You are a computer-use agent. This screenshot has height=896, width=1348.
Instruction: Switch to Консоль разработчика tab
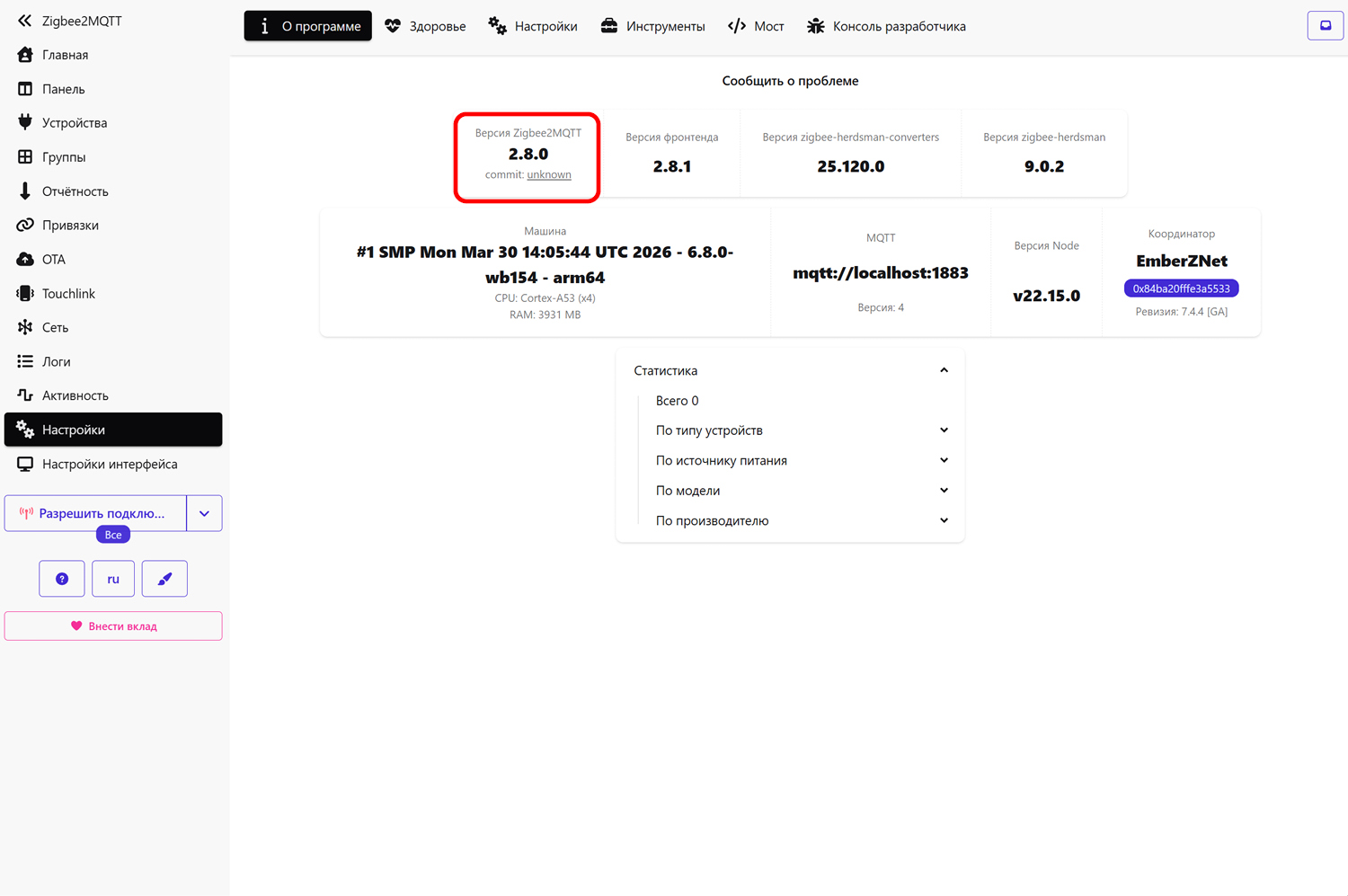(x=886, y=26)
